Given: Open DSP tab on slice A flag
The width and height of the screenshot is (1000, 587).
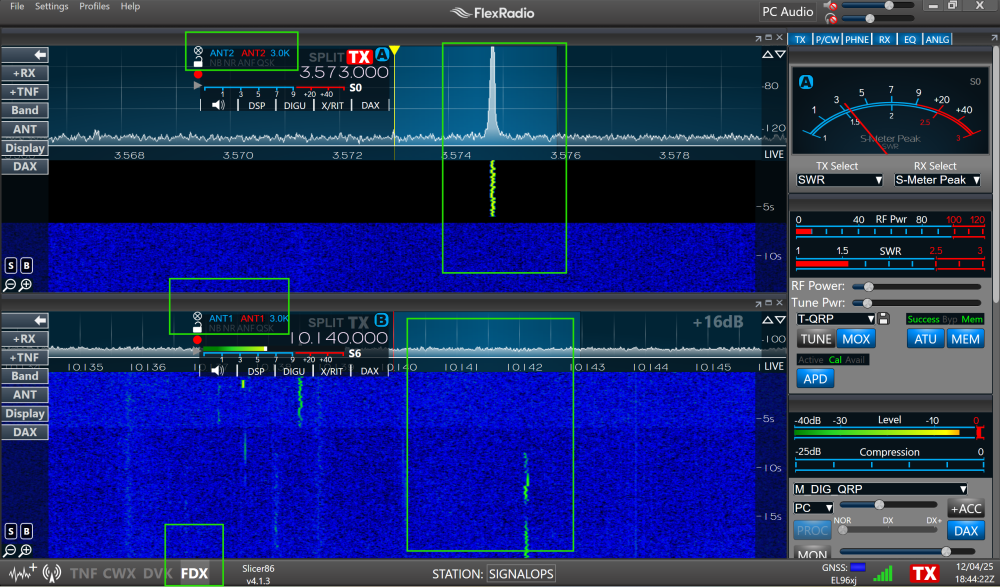Looking at the screenshot, I should [256, 105].
